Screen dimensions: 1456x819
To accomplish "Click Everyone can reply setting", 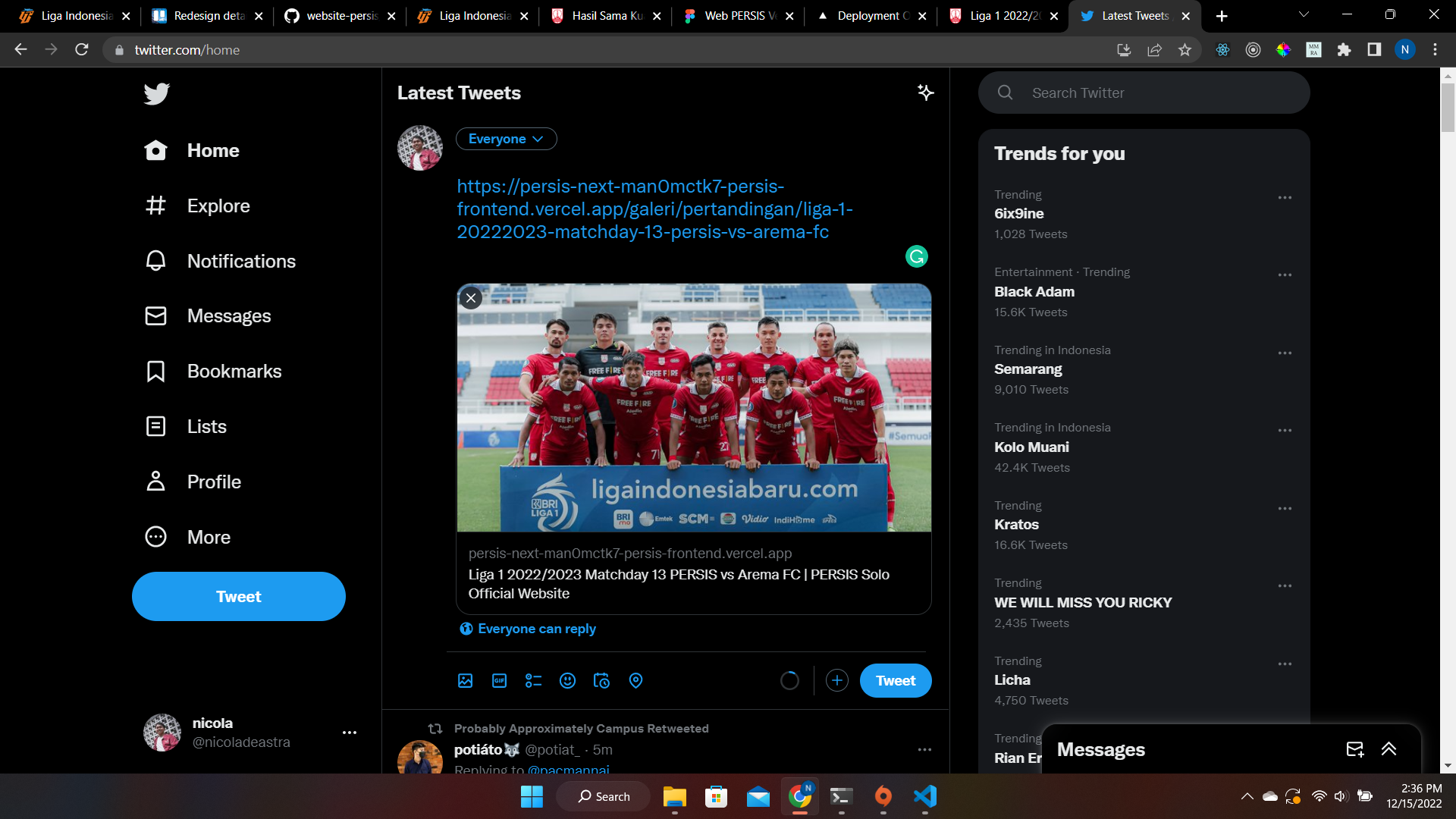I will coord(528,629).
